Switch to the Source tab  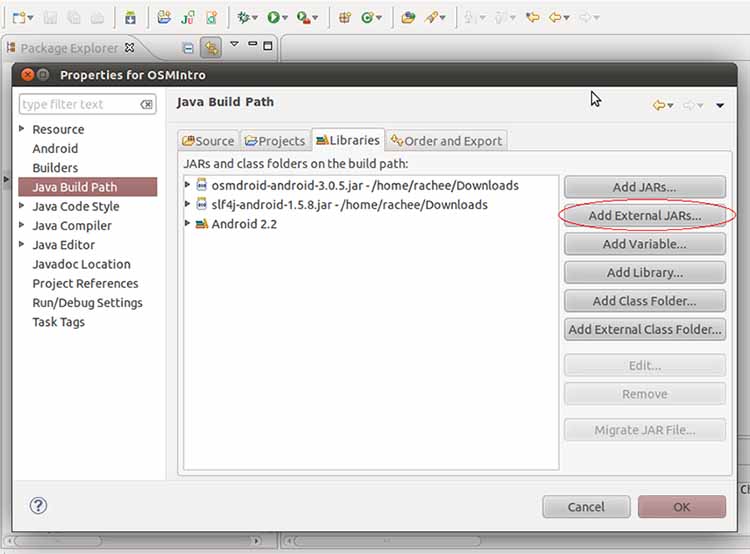208,141
